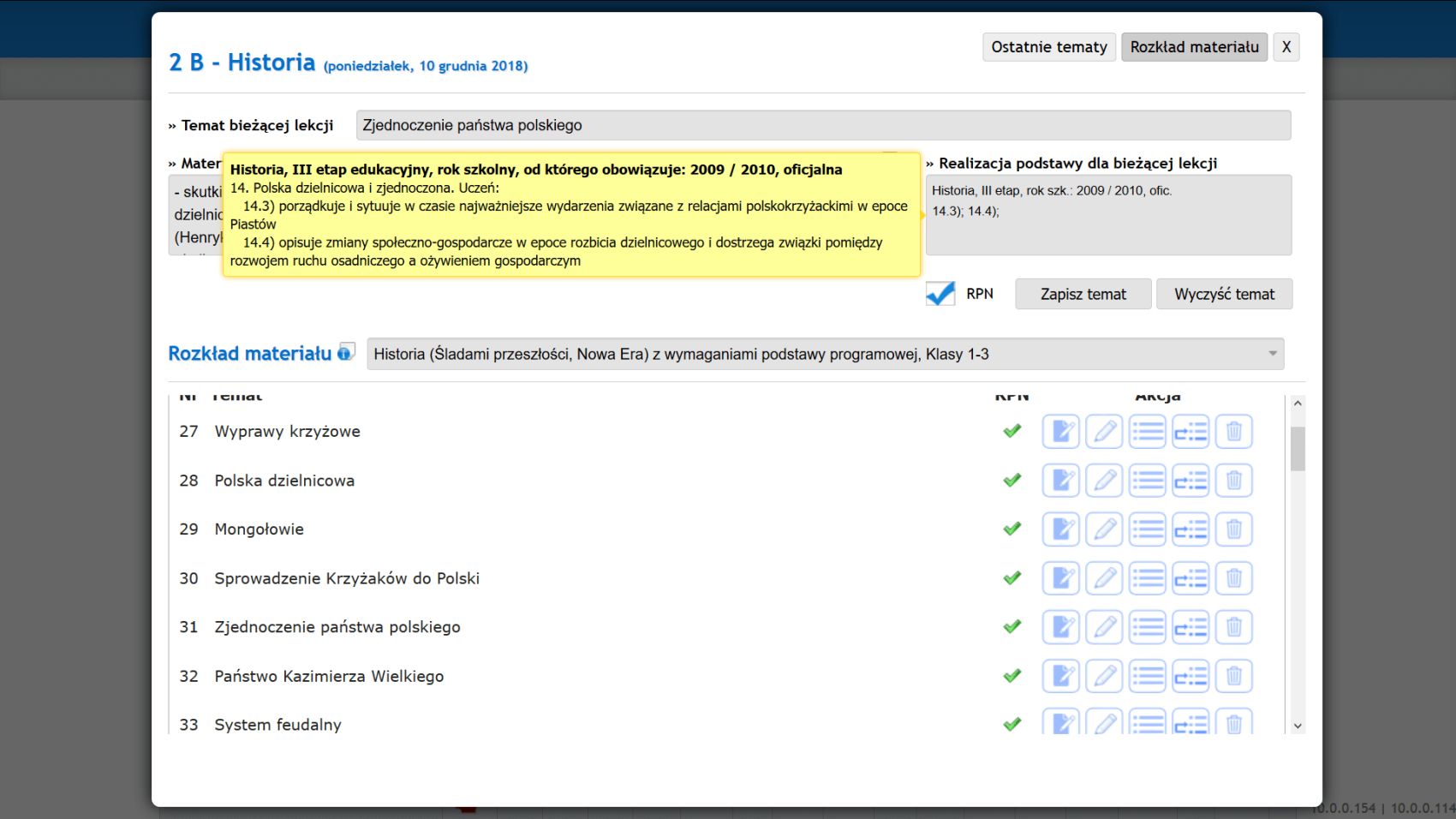Image resolution: width=1456 pixels, height=819 pixels.
Task: Delete topic Zjednoczenie państwa polskiego via trash icon
Action: pos(1233,627)
